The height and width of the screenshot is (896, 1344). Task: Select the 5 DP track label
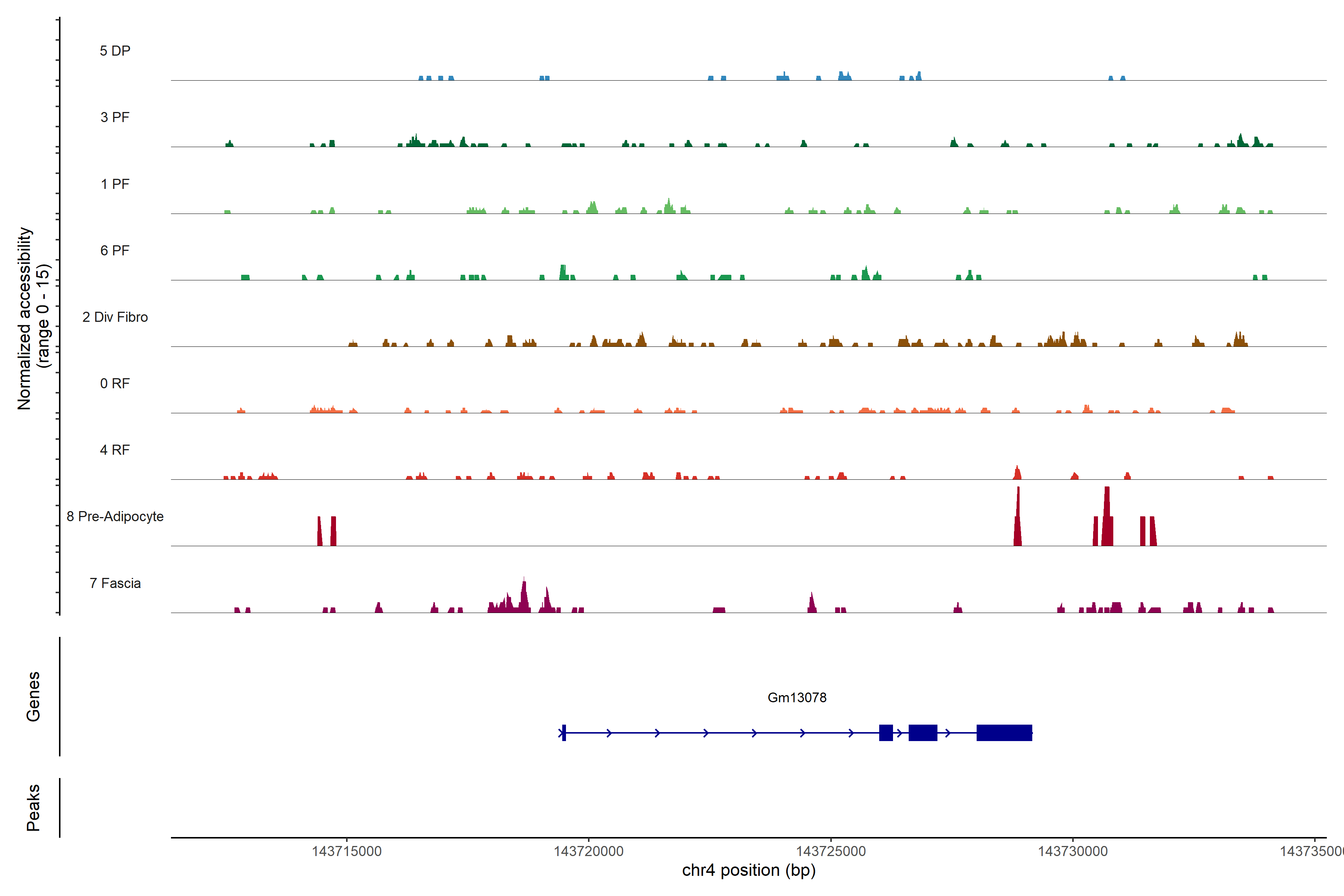click(x=115, y=51)
